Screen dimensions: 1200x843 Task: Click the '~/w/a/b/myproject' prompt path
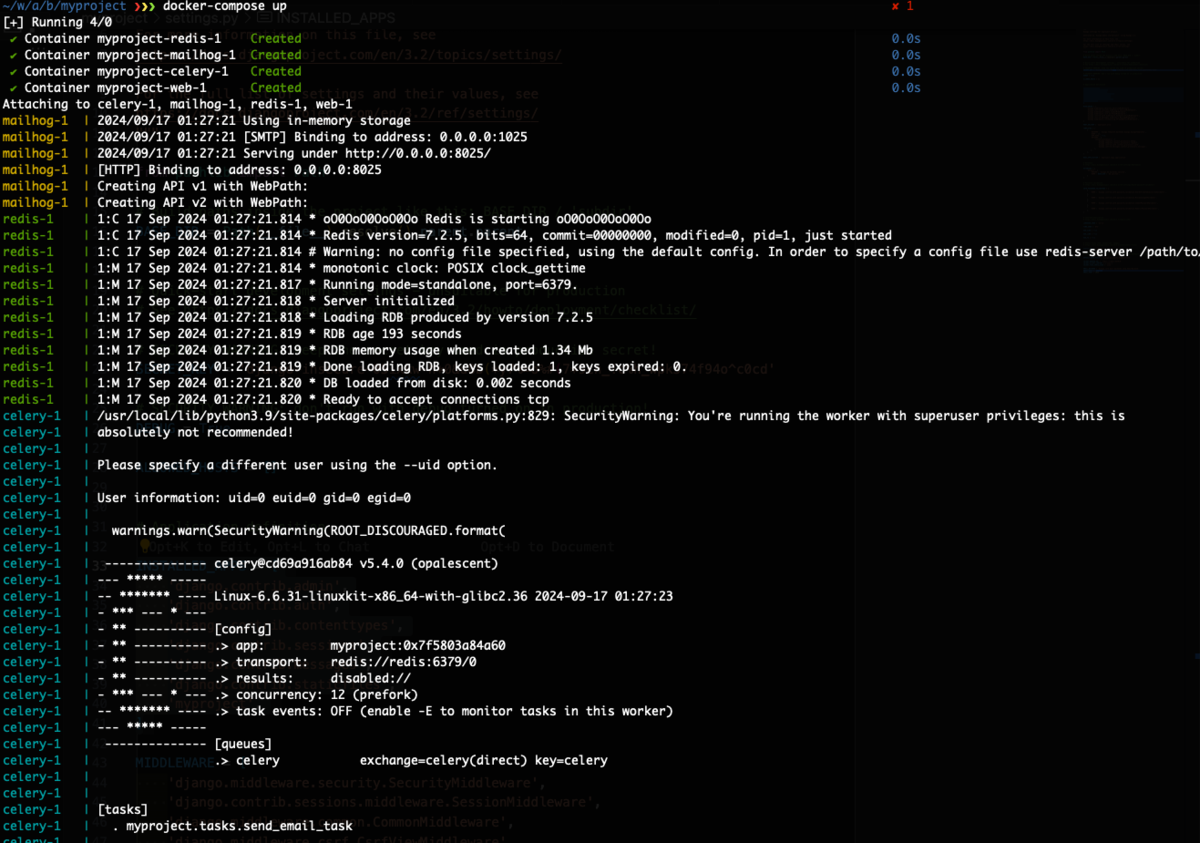65,6
